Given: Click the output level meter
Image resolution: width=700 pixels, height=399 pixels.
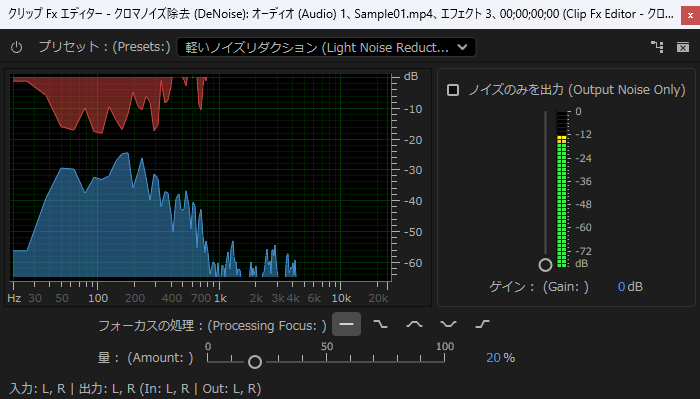Looking at the screenshot, I should click(562, 189).
